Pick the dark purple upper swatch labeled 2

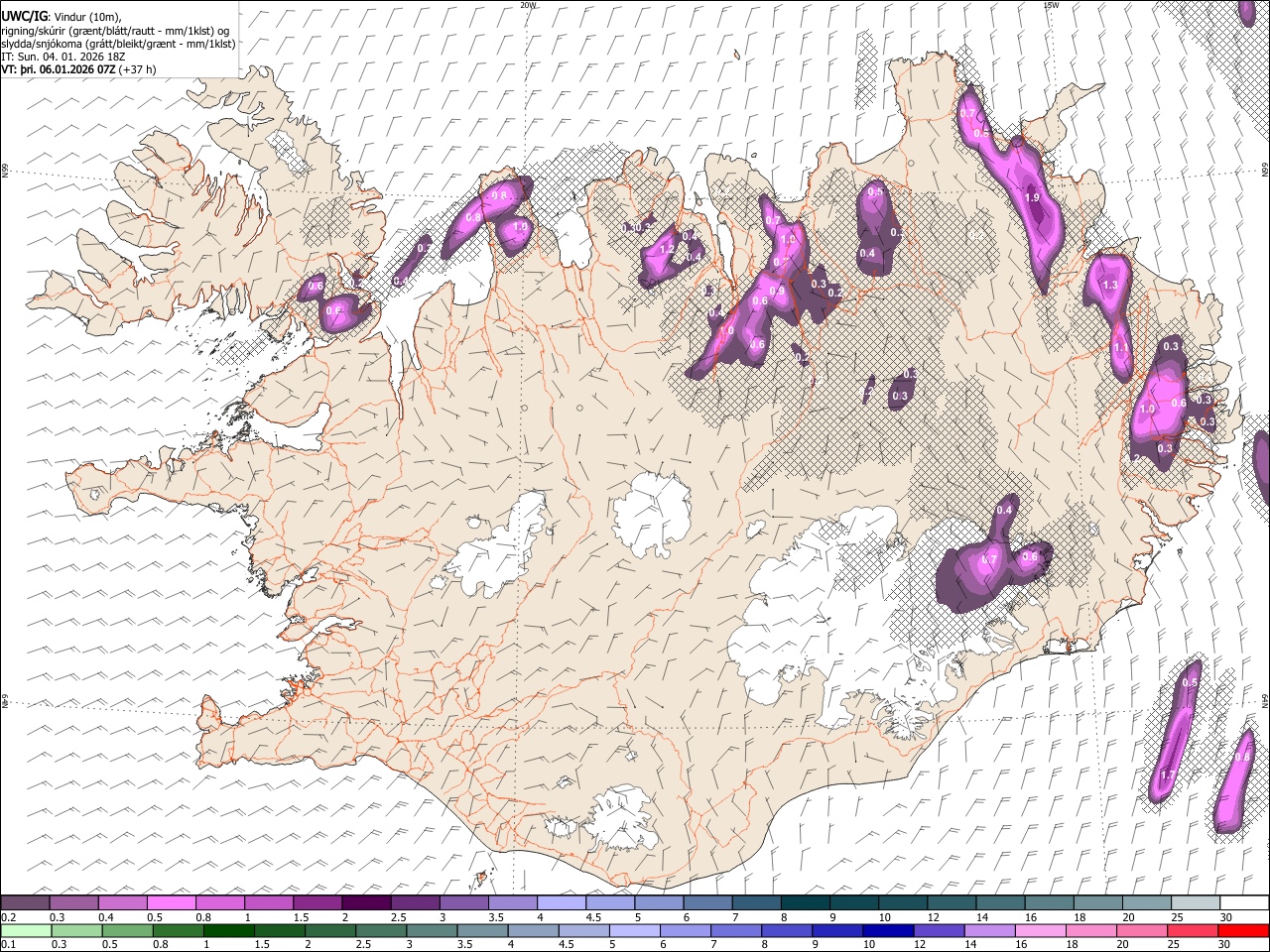(x=366, y=903)
